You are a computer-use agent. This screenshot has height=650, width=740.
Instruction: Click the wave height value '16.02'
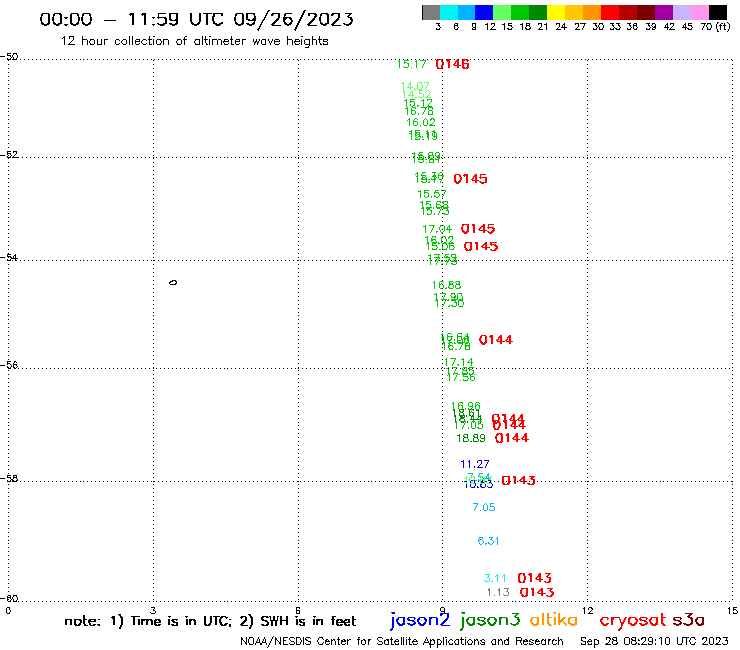(x=421, y=122)
